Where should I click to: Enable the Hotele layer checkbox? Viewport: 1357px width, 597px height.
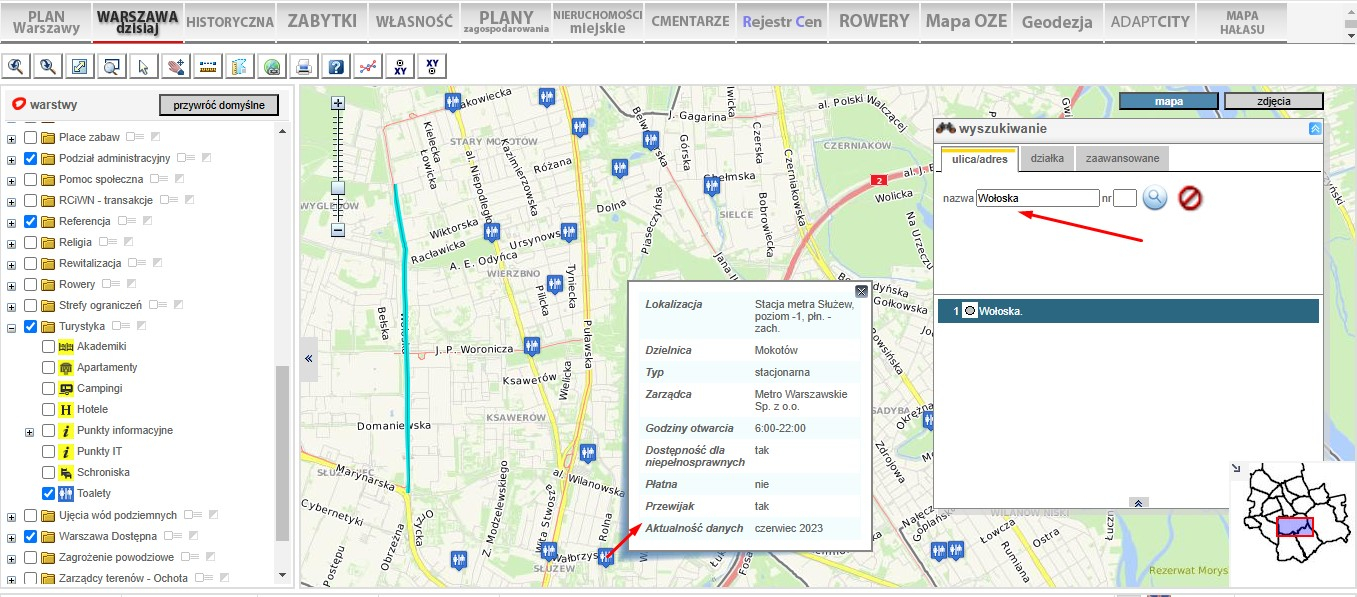point(48,409)
